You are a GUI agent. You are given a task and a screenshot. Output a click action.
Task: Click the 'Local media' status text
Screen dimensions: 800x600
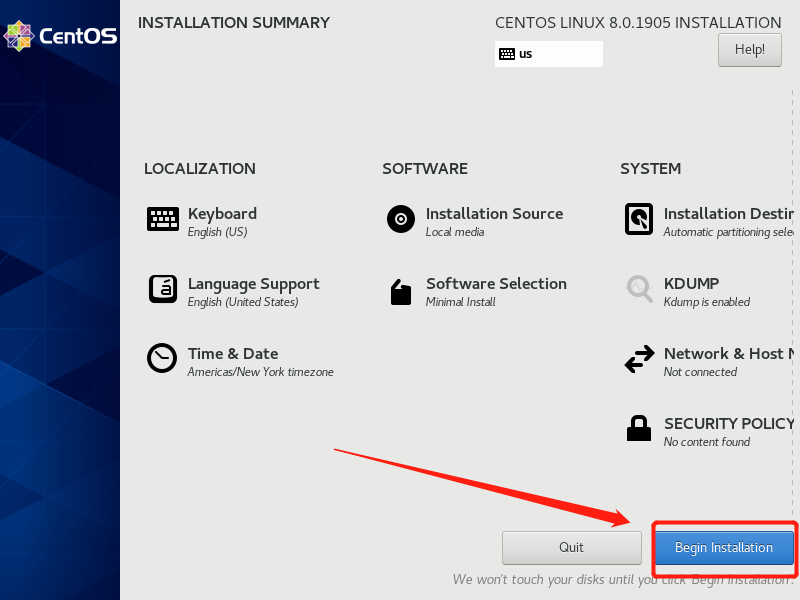coord(455,232)
